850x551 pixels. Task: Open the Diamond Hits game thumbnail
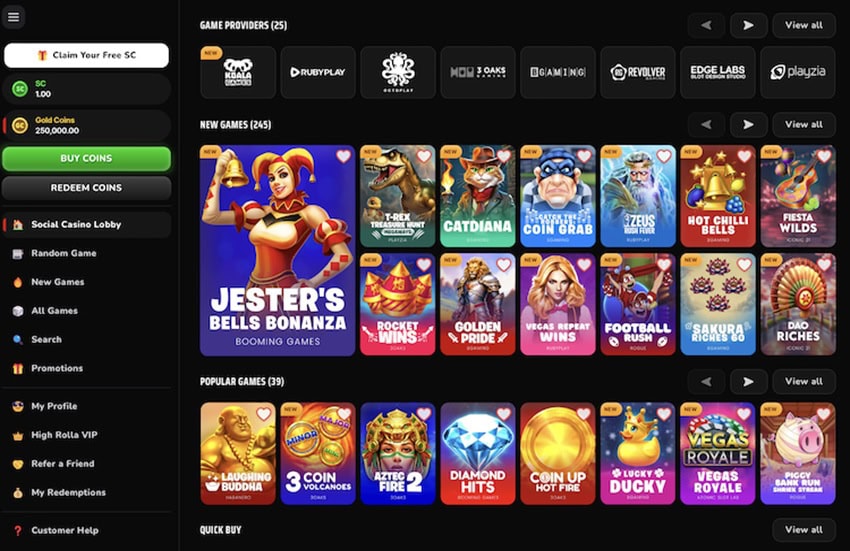point(478,453)
